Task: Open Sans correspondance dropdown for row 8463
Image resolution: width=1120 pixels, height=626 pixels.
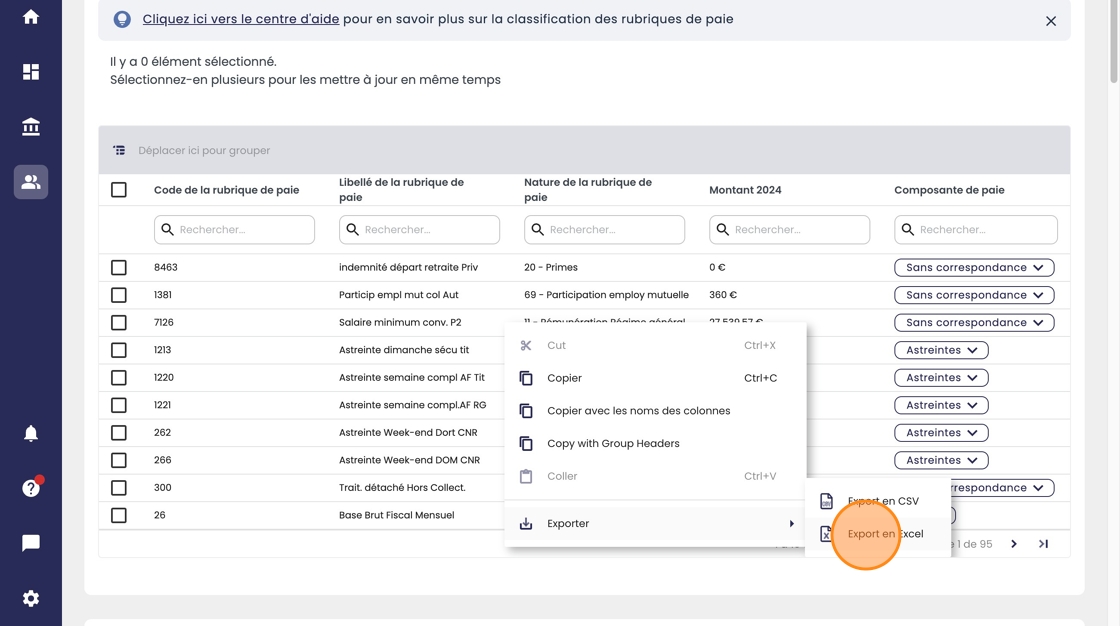Action: pyautogui.click(x=974, y=268)
